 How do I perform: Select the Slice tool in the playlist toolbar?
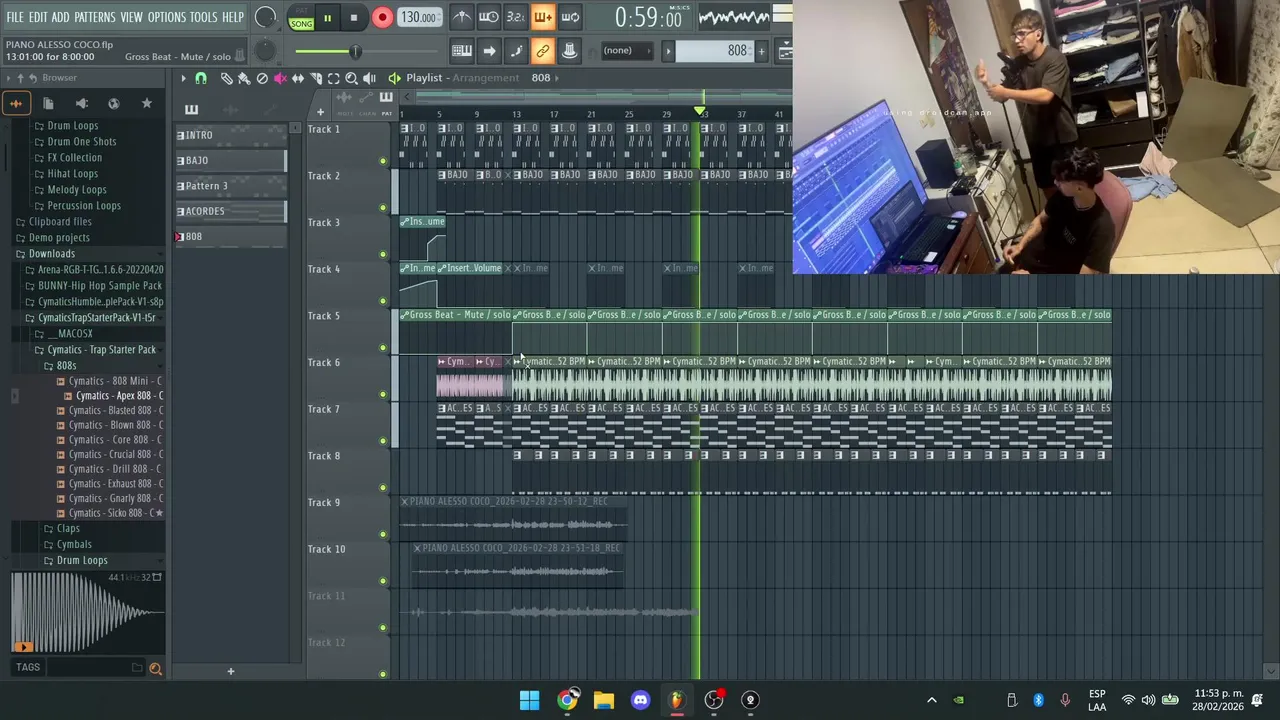point(316,78)
